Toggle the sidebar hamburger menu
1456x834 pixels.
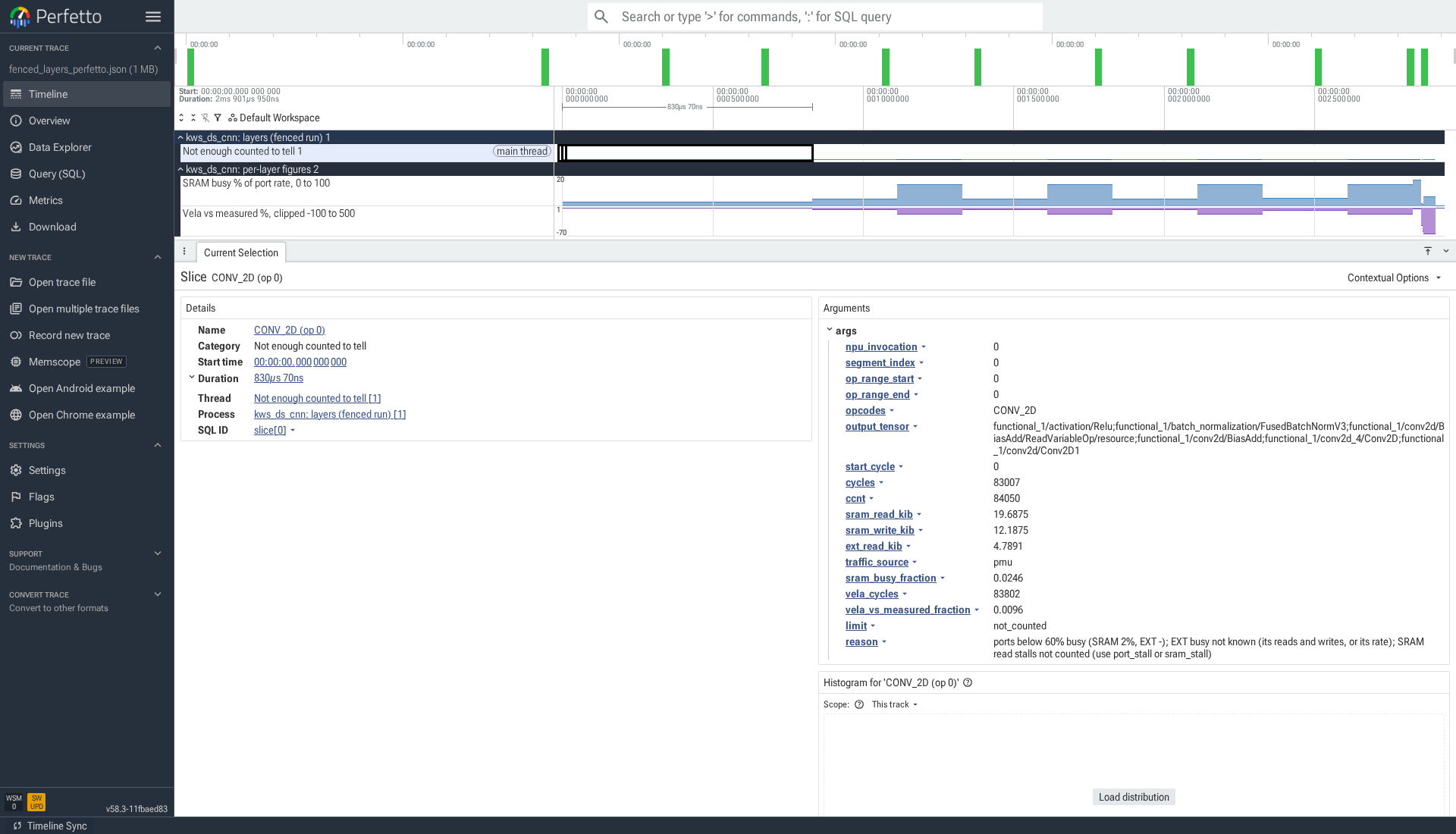tap(153, 17)
